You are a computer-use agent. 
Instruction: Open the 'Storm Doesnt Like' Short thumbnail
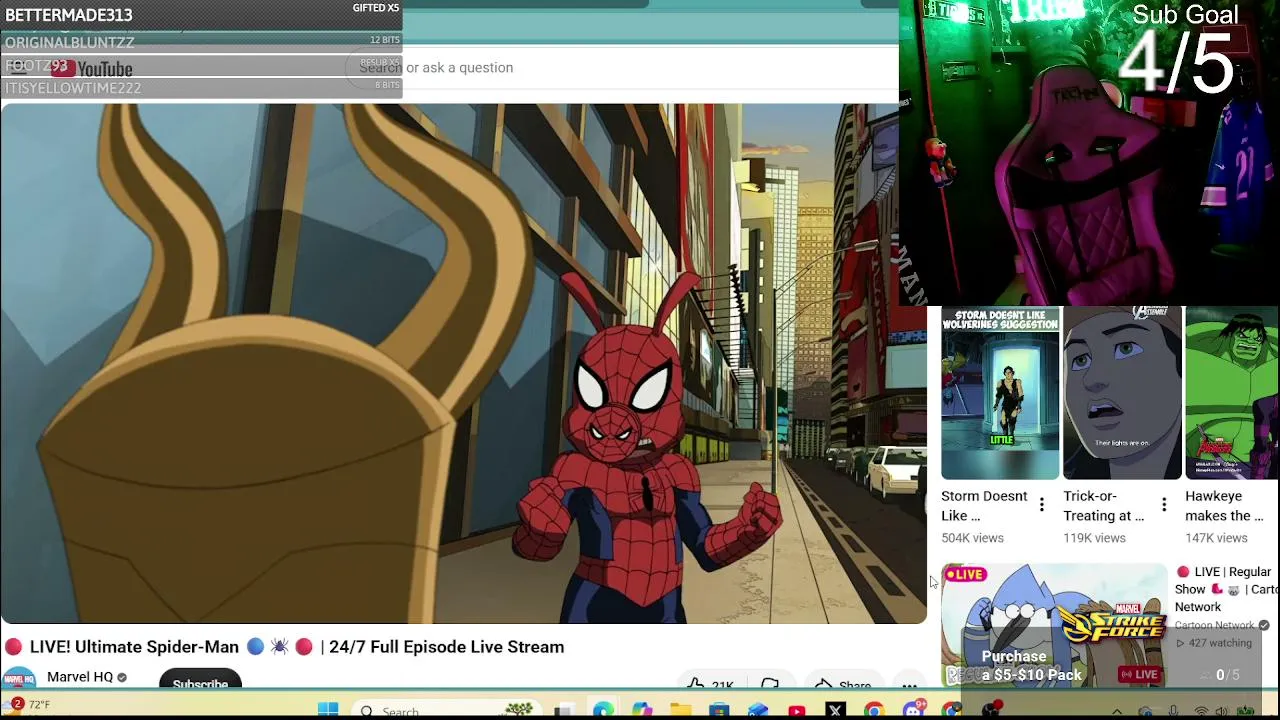tap(1000, 394)
